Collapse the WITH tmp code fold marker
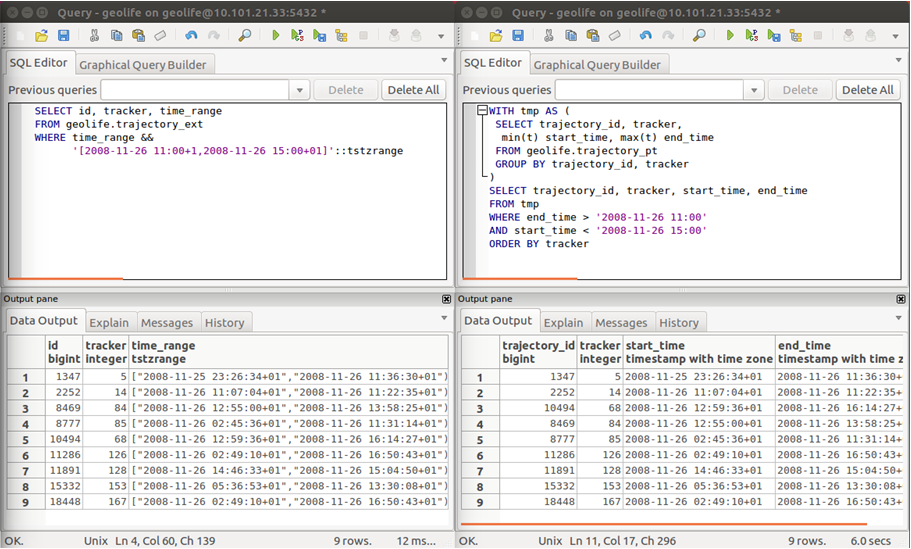911x549 pixels. 483,111
